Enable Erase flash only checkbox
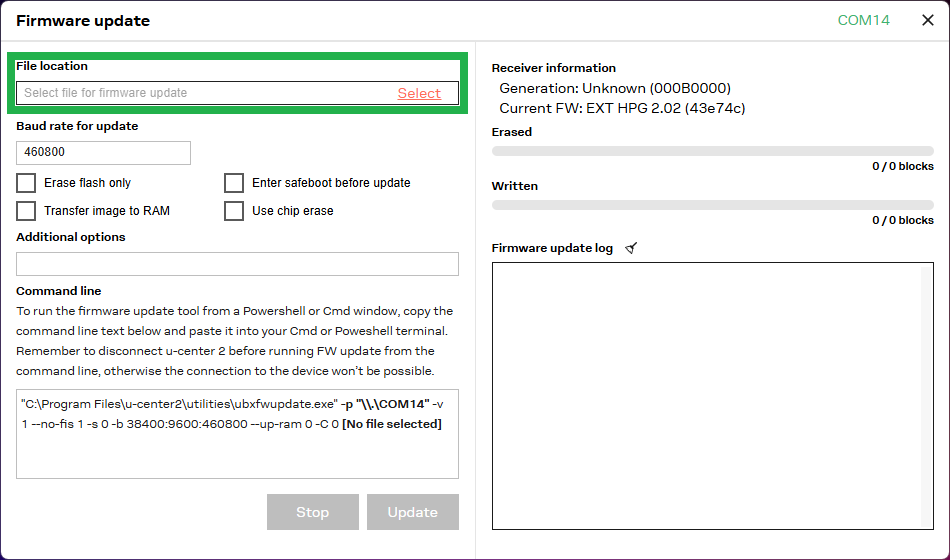 26,183
